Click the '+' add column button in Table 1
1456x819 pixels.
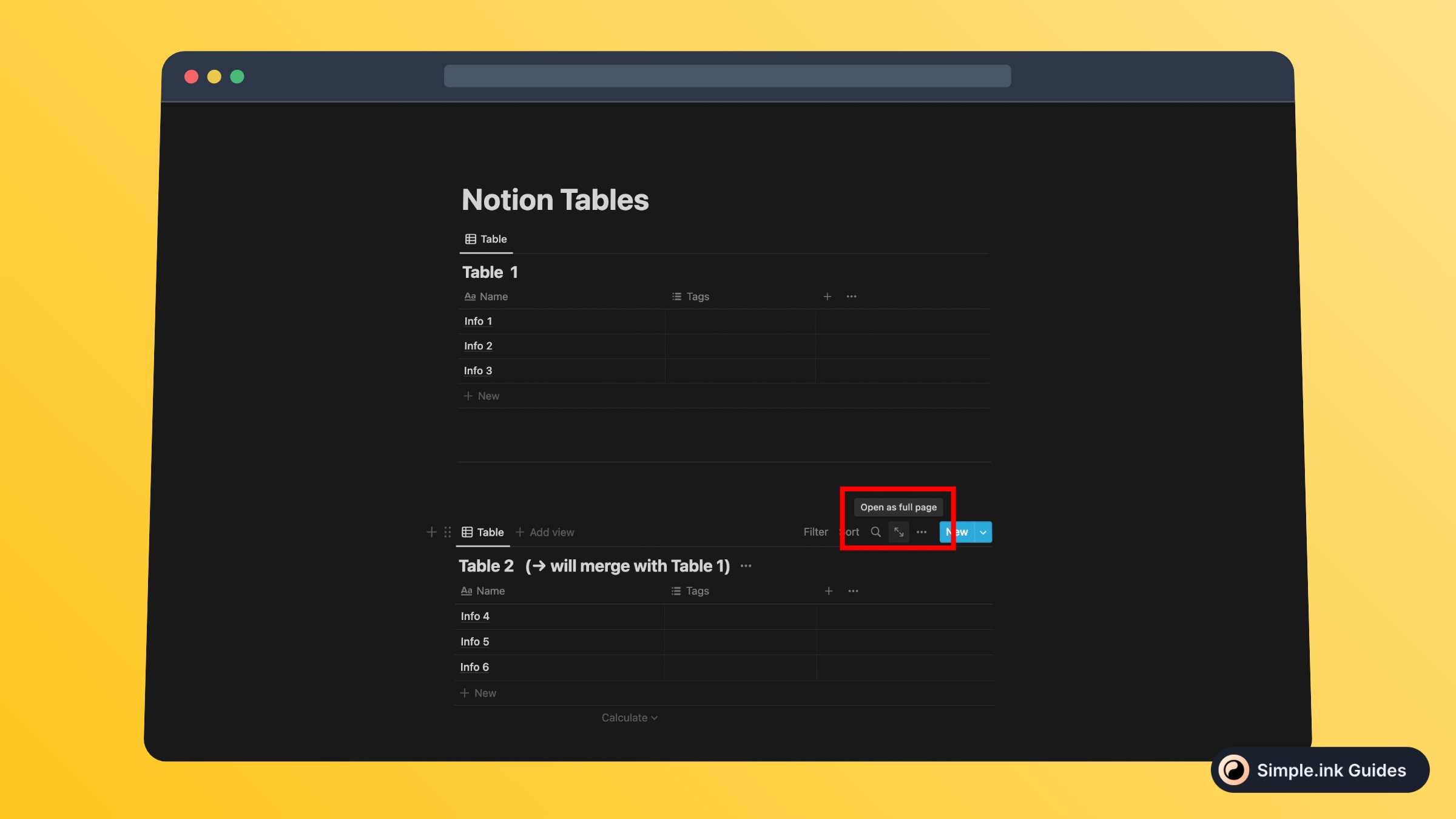pyautogui.click(x=827, y=296)
